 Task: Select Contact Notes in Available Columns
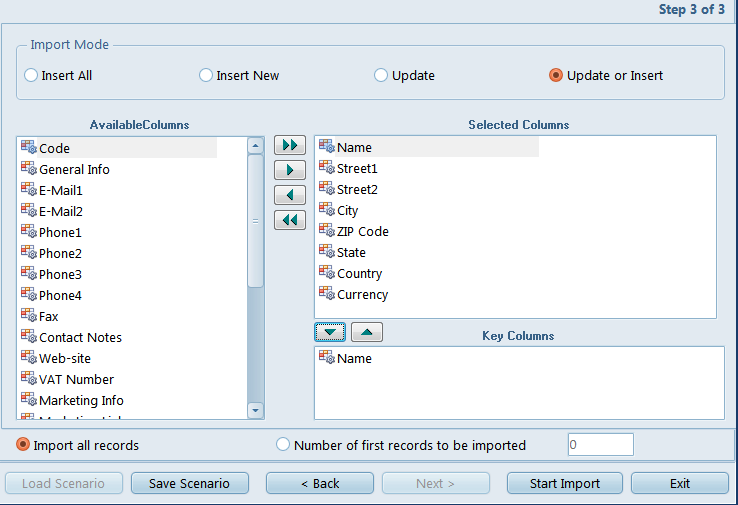click(x=80, y=337)
